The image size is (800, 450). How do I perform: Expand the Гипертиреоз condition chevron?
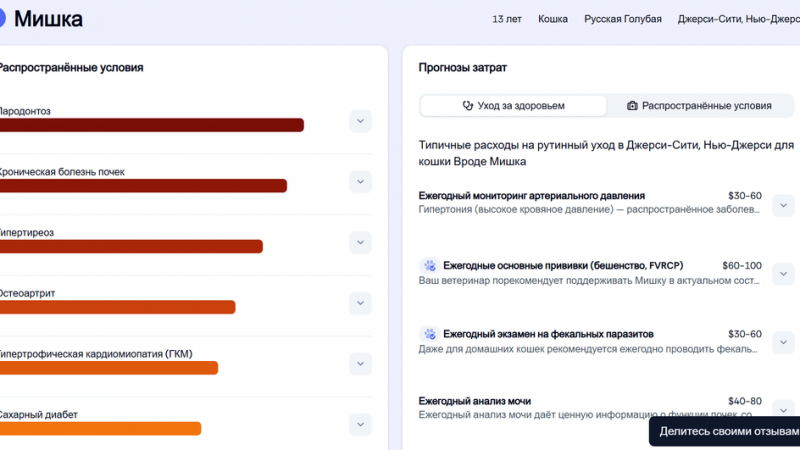pos(360,243)
